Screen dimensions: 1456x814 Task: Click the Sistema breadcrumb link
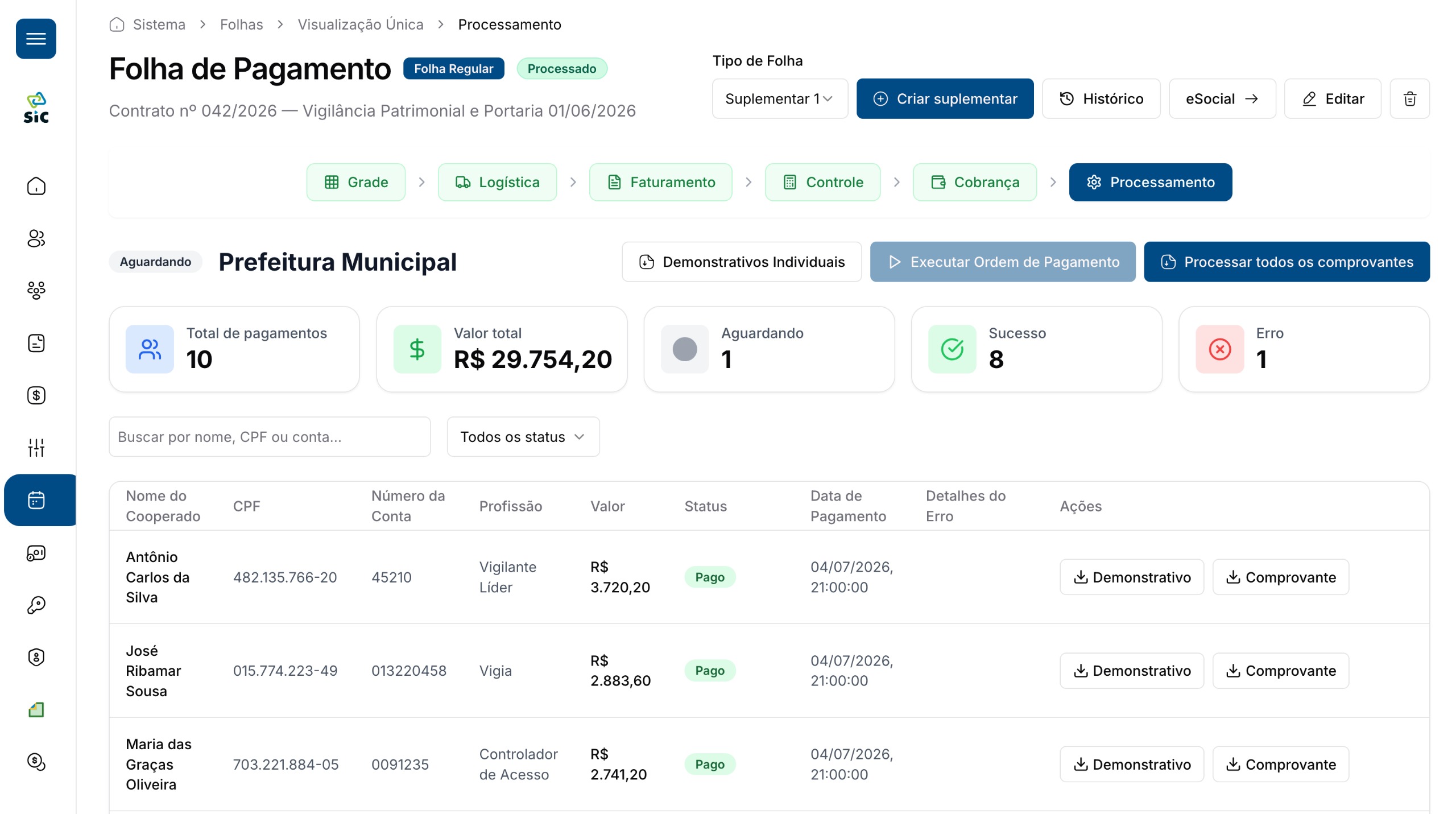[159, 24]
